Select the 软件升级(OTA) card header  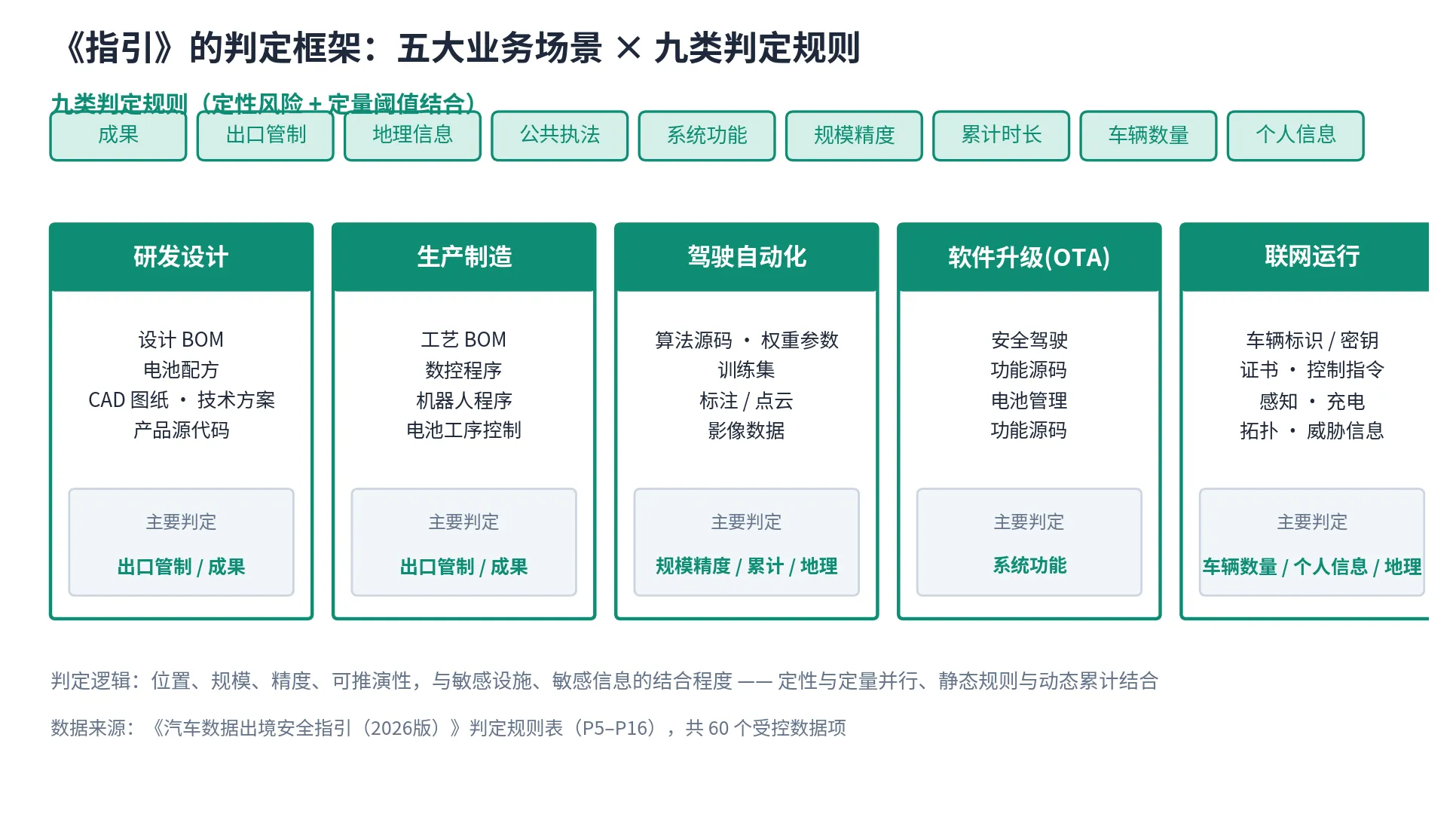tap(1029, 258)
